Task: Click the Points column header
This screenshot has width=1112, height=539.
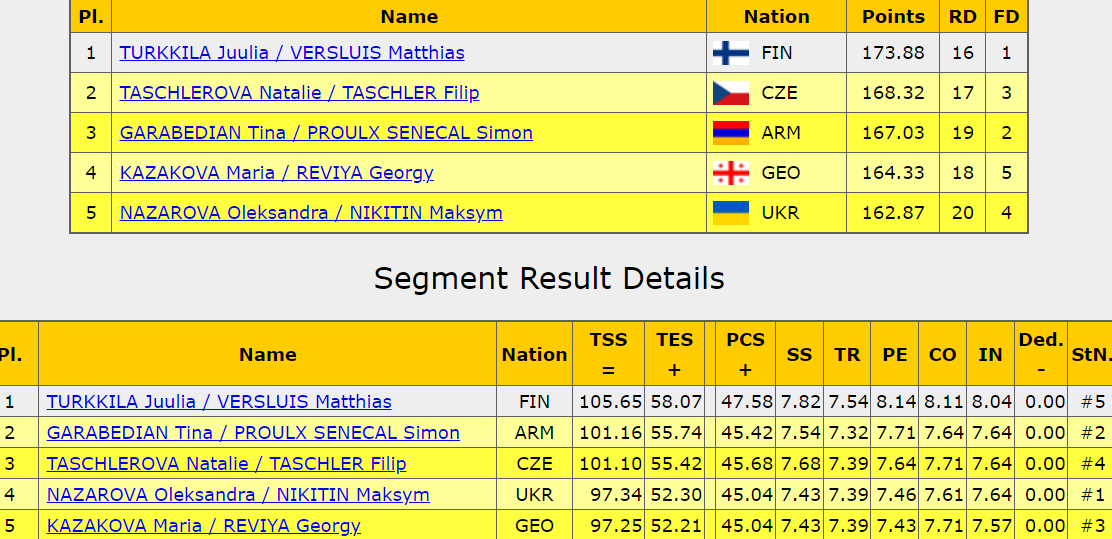Action: pyautogui.click(x=893, y=16)
